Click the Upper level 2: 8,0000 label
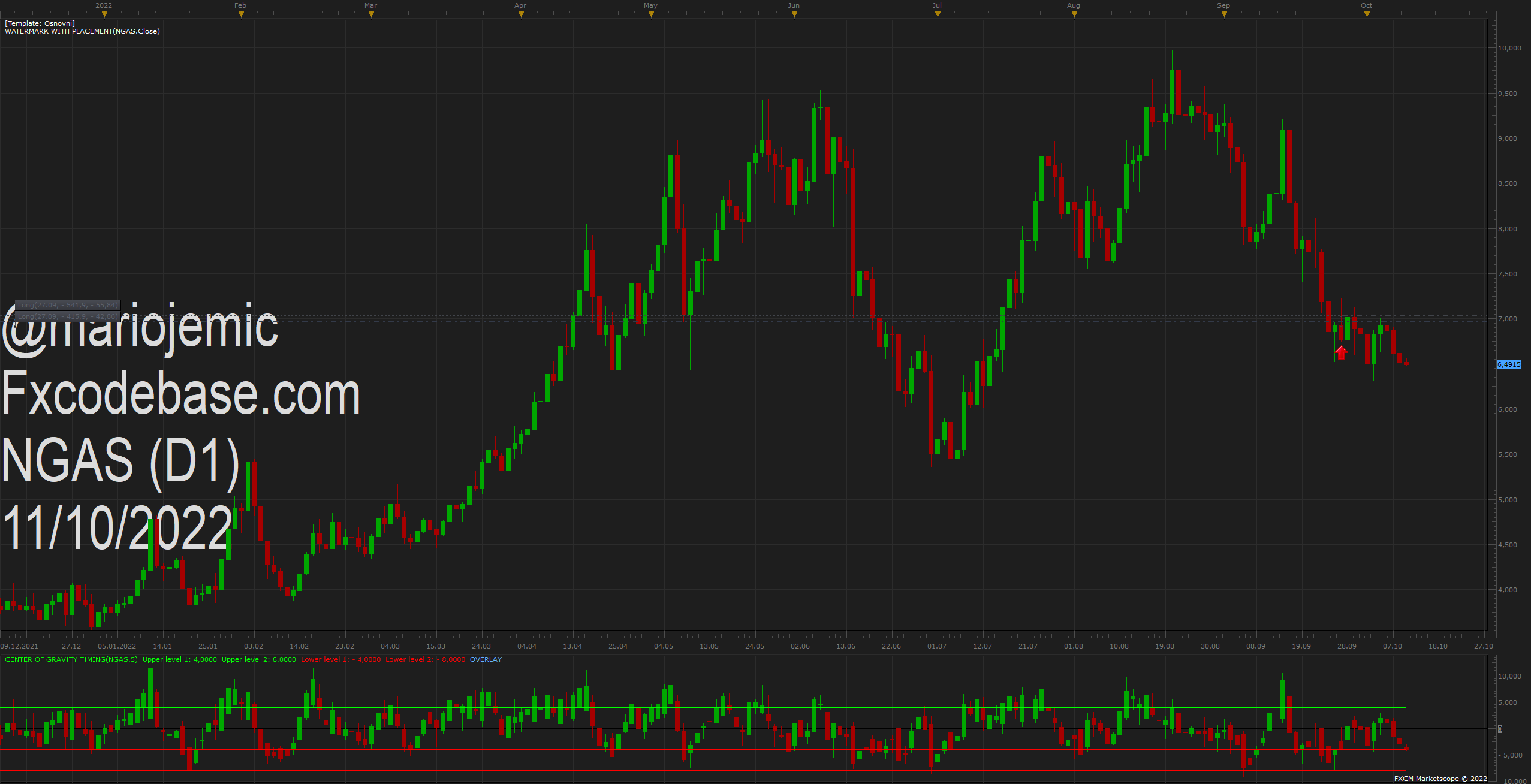Screen dimensions: 1531x784 point(259,659)
